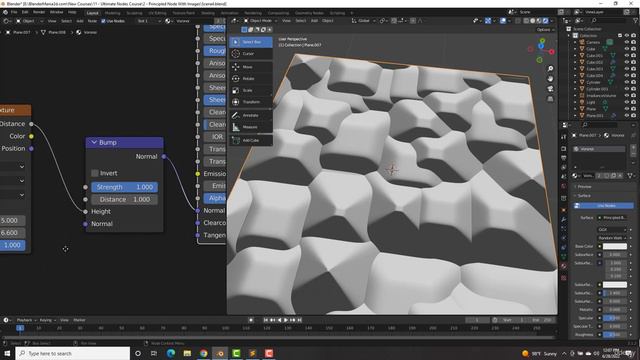Hide Cylinder in viewport via eye icon
This screenshot has height=360, width=640.
pyautogui.click(x=627, y=82)
